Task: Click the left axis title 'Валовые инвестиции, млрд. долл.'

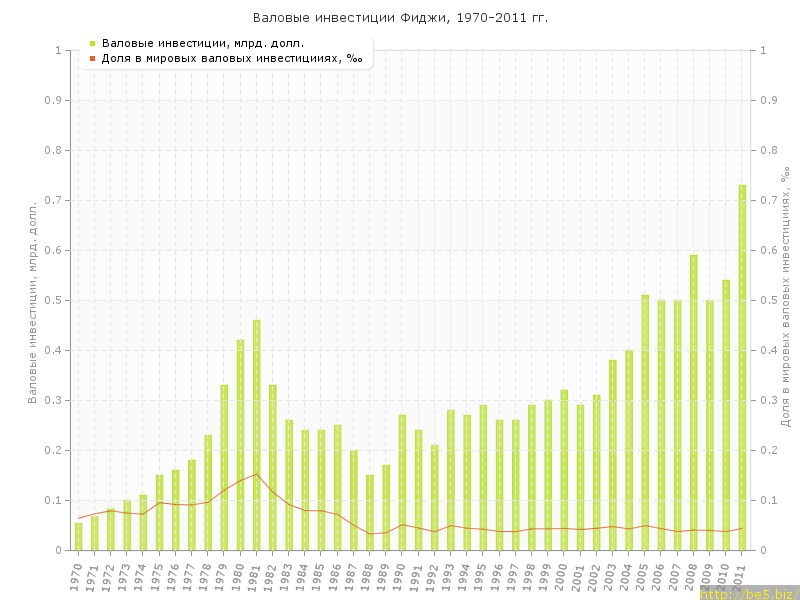Action: 32,300
